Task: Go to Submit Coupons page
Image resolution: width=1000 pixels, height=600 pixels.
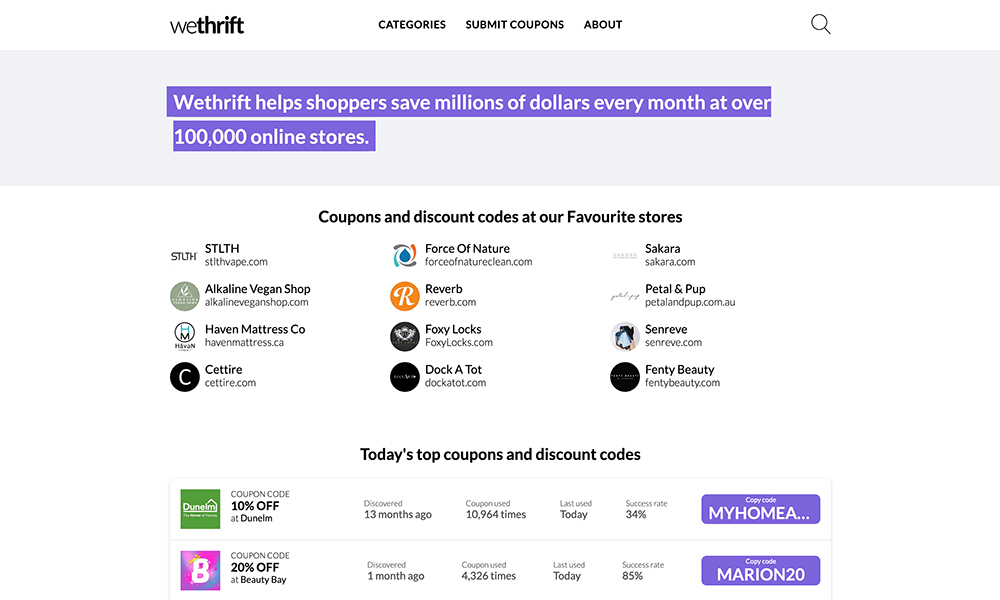Action: [x=514, y=25]
